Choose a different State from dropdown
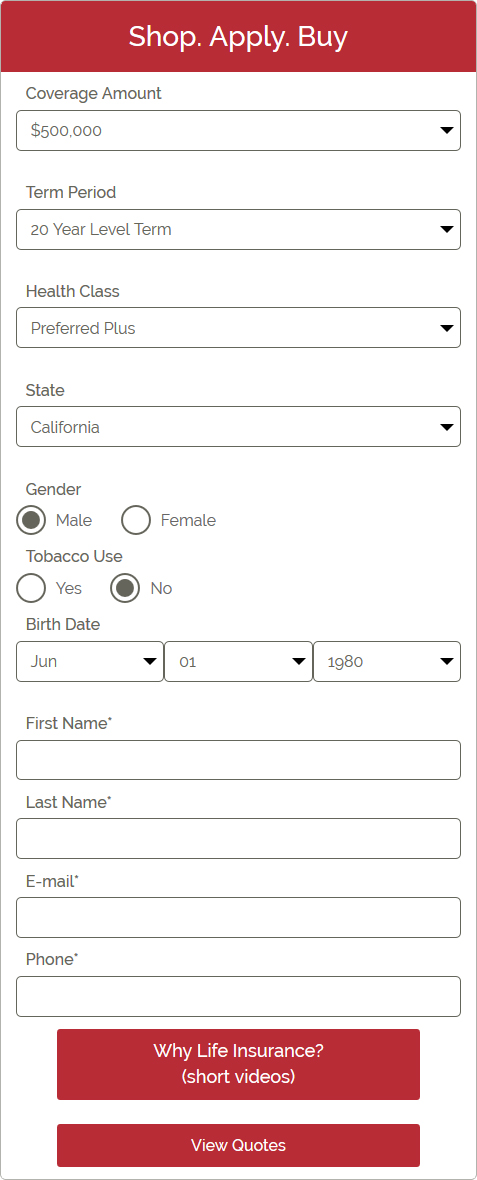The height and width of the screenshot is (1180, 477). point(238,427)
